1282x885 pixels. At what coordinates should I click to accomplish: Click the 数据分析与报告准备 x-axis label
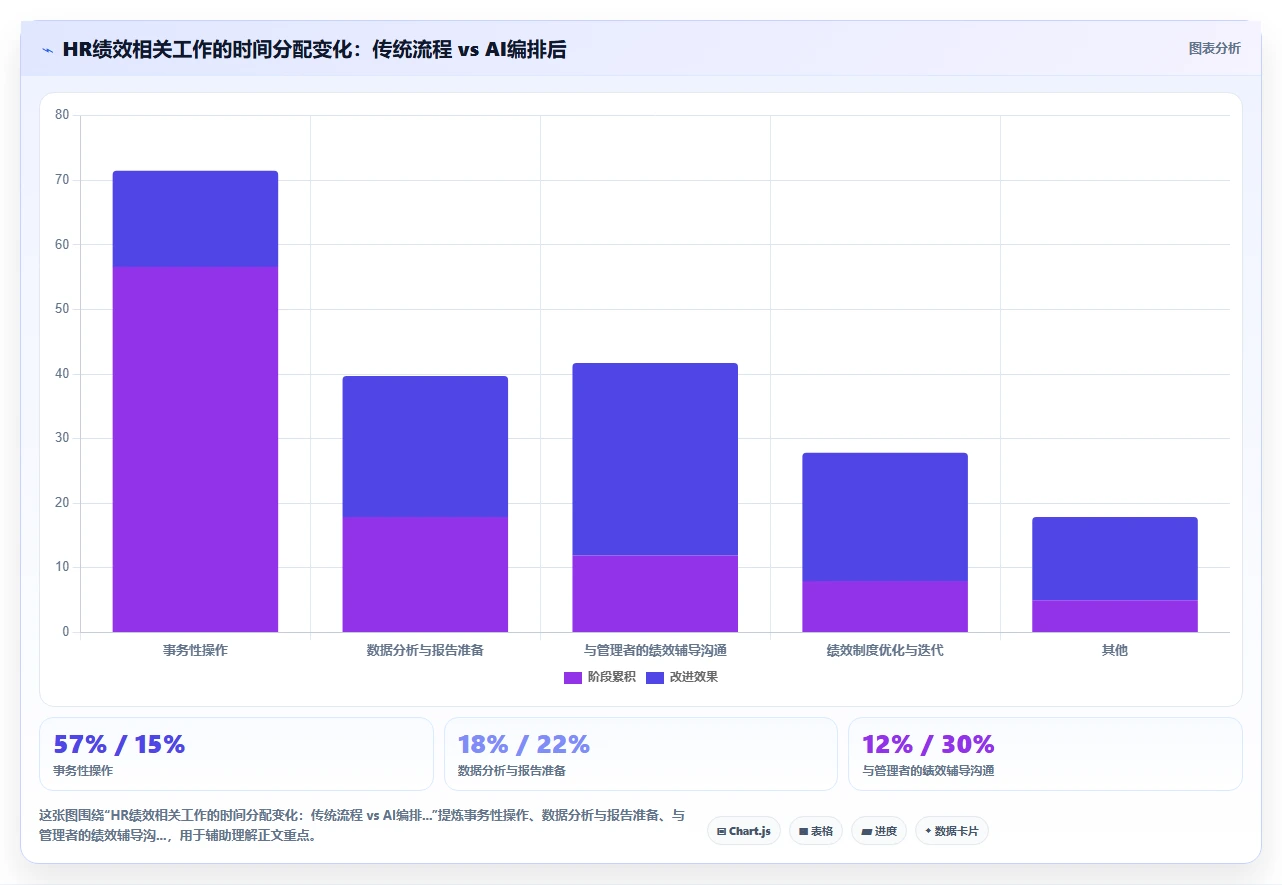425,650
